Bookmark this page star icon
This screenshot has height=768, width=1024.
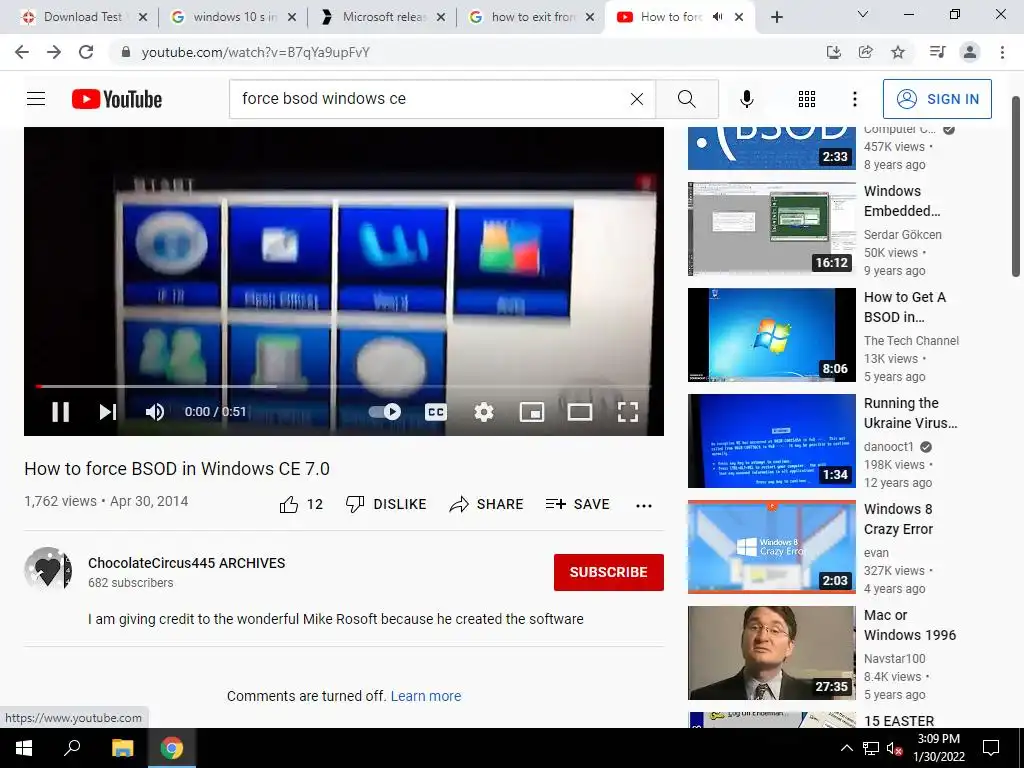pyautogui.click(x=898, y=52)
